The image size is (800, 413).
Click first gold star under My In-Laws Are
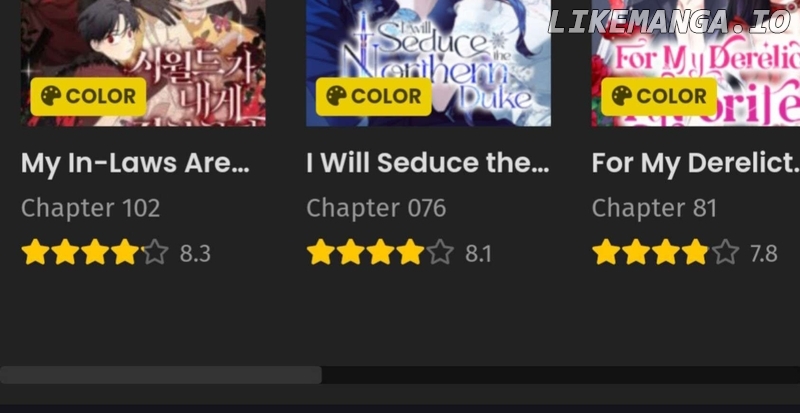[35, 253]
